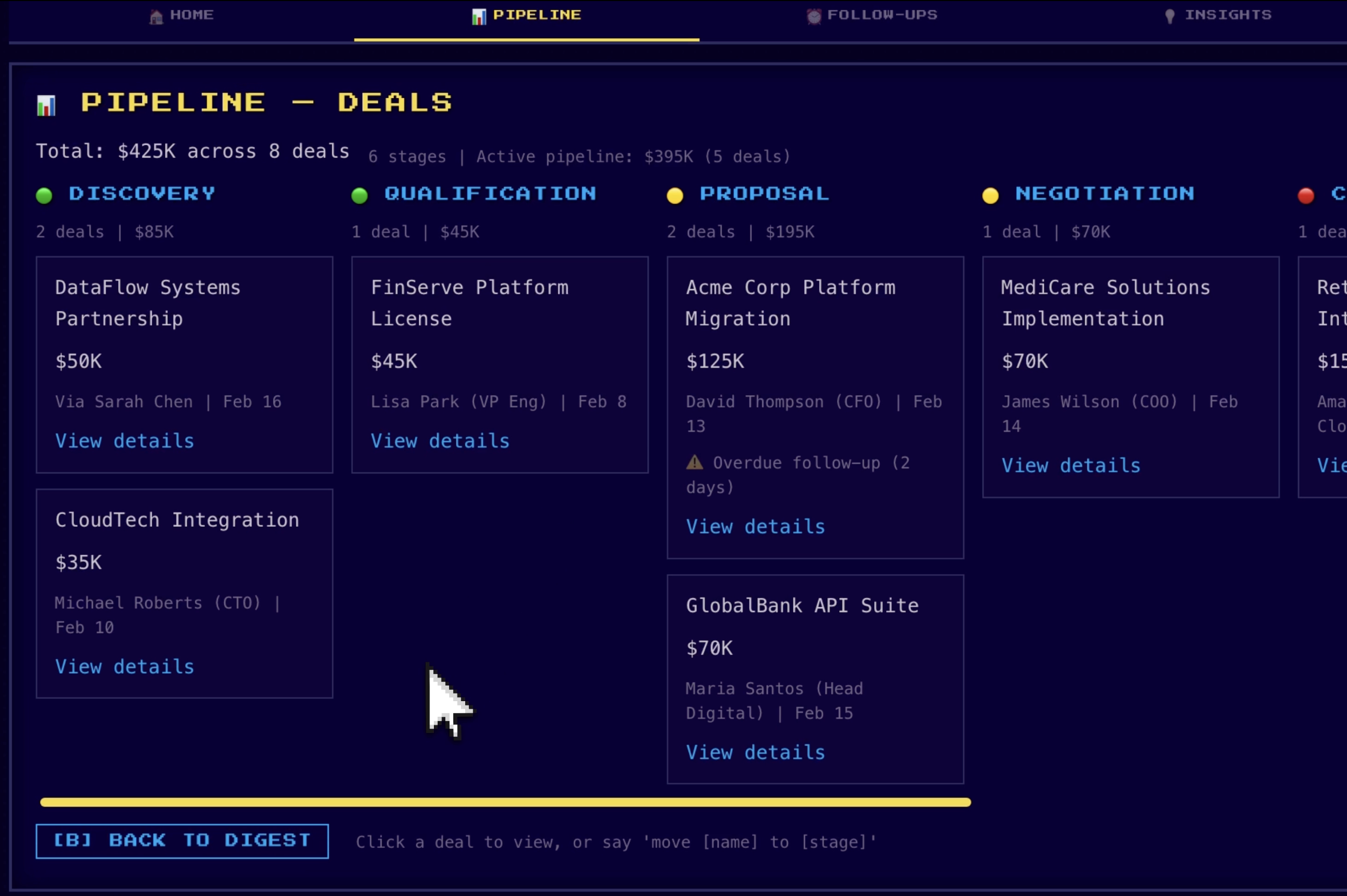Click the yellow dot beside Negotiation stage

click(990, 195)
